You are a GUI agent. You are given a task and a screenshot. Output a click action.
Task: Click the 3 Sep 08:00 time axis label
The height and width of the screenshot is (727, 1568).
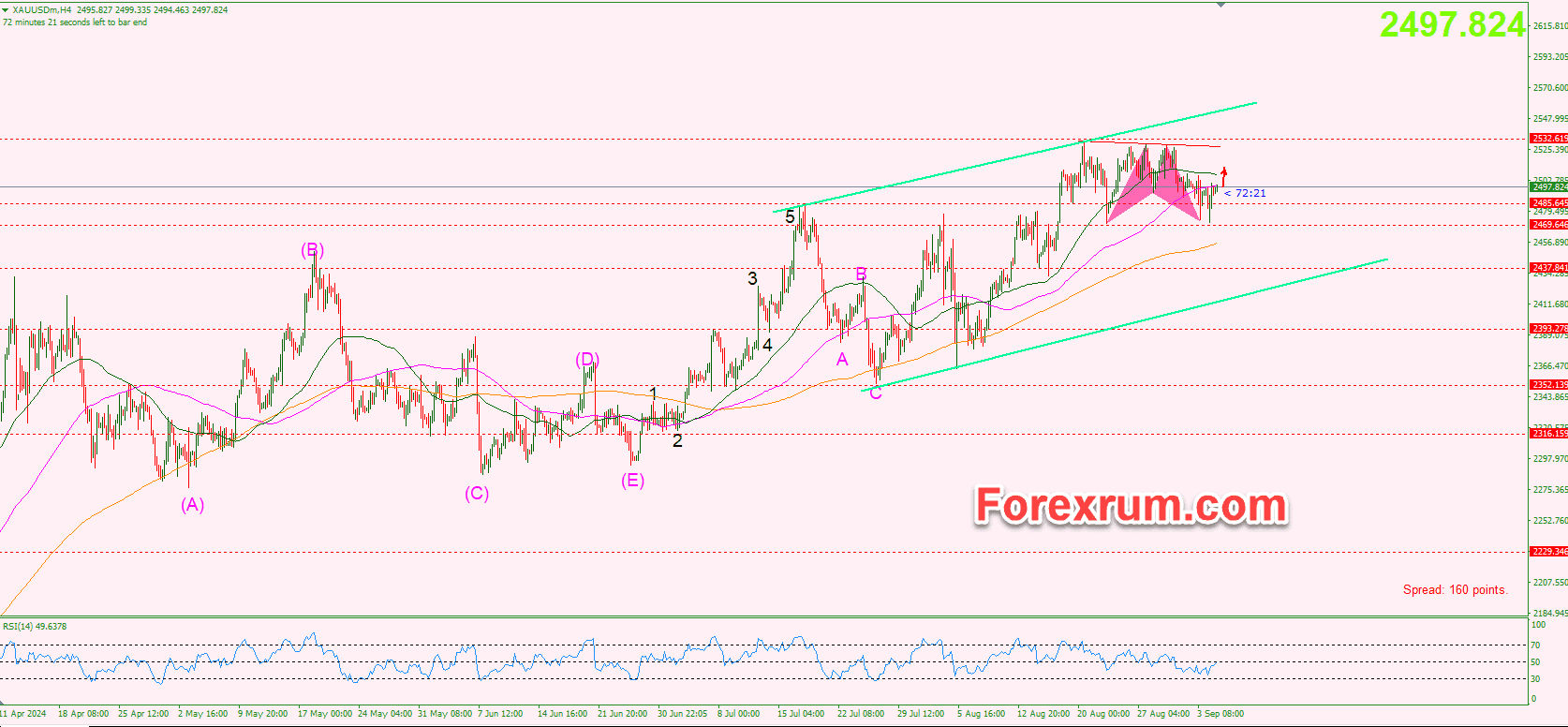[1220, 714]
